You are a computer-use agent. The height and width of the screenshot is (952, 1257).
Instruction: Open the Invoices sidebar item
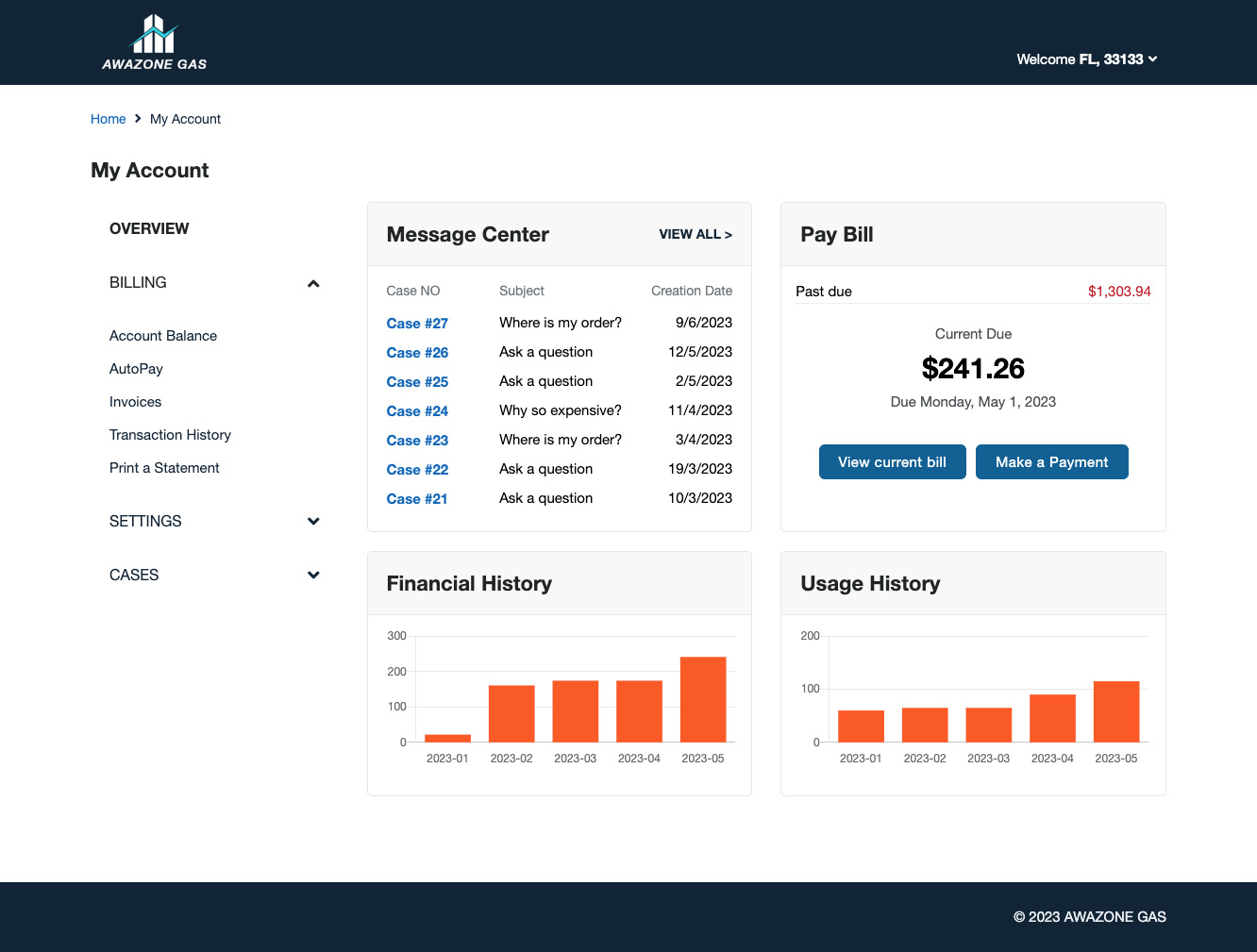coord(135,402)
